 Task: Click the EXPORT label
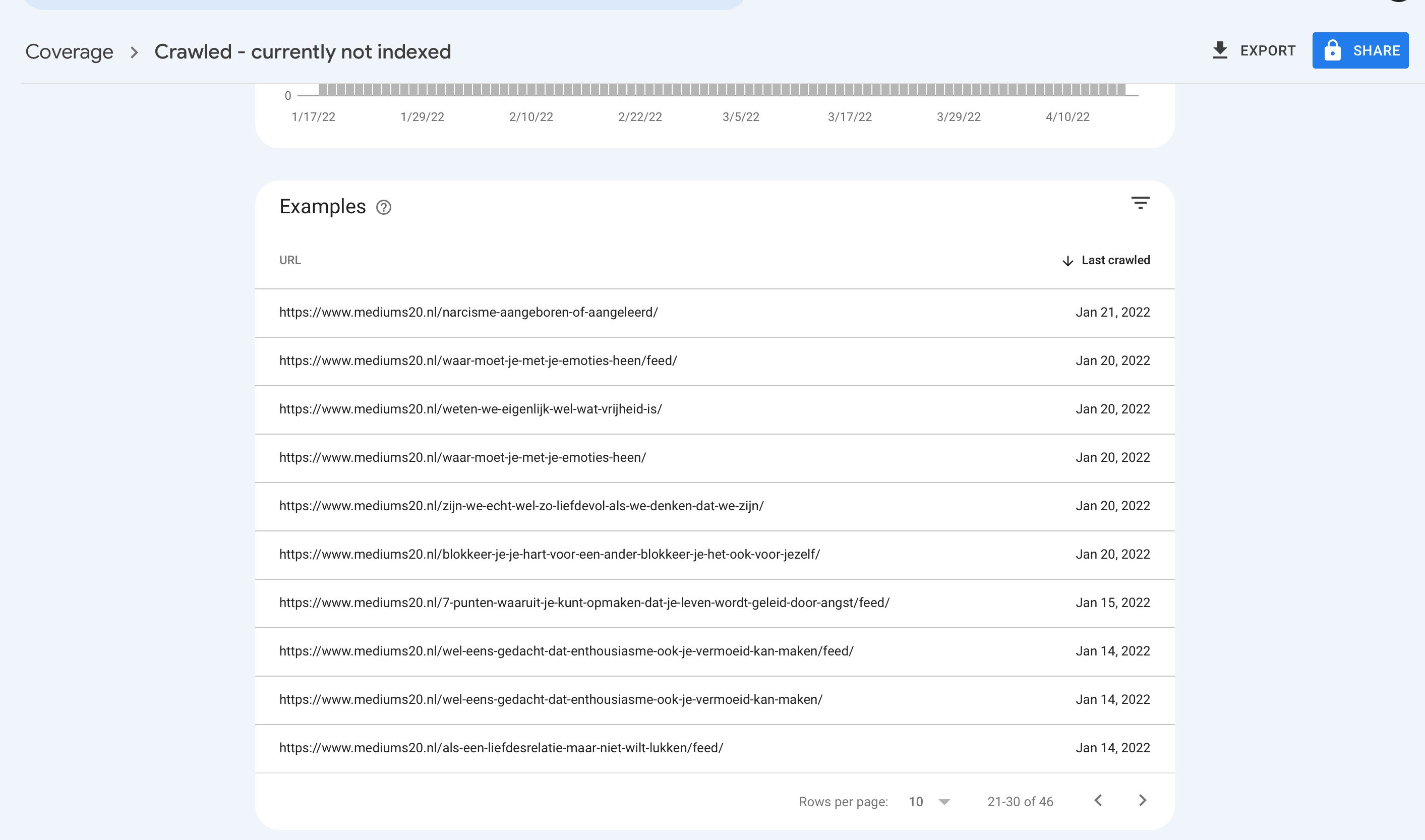[x=1268, y=51]
